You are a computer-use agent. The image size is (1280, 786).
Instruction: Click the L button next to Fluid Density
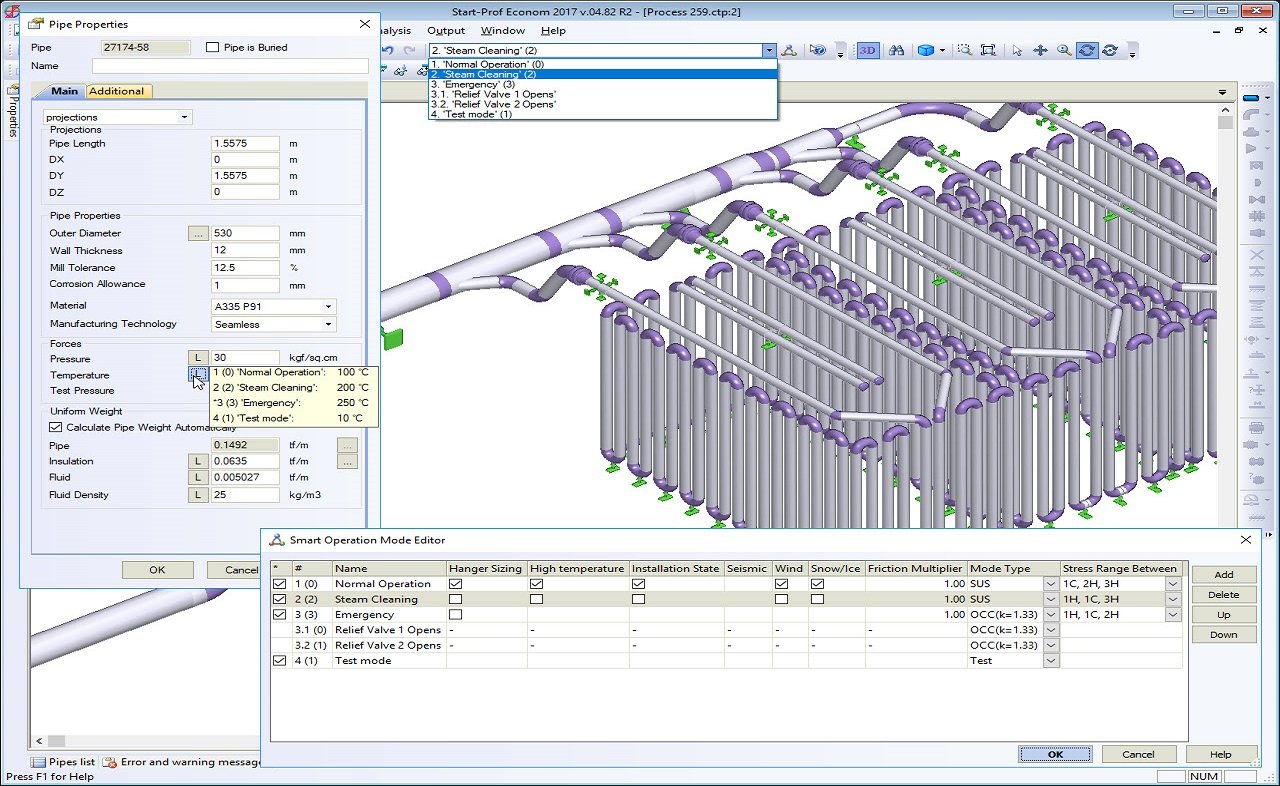pos(198,495)
